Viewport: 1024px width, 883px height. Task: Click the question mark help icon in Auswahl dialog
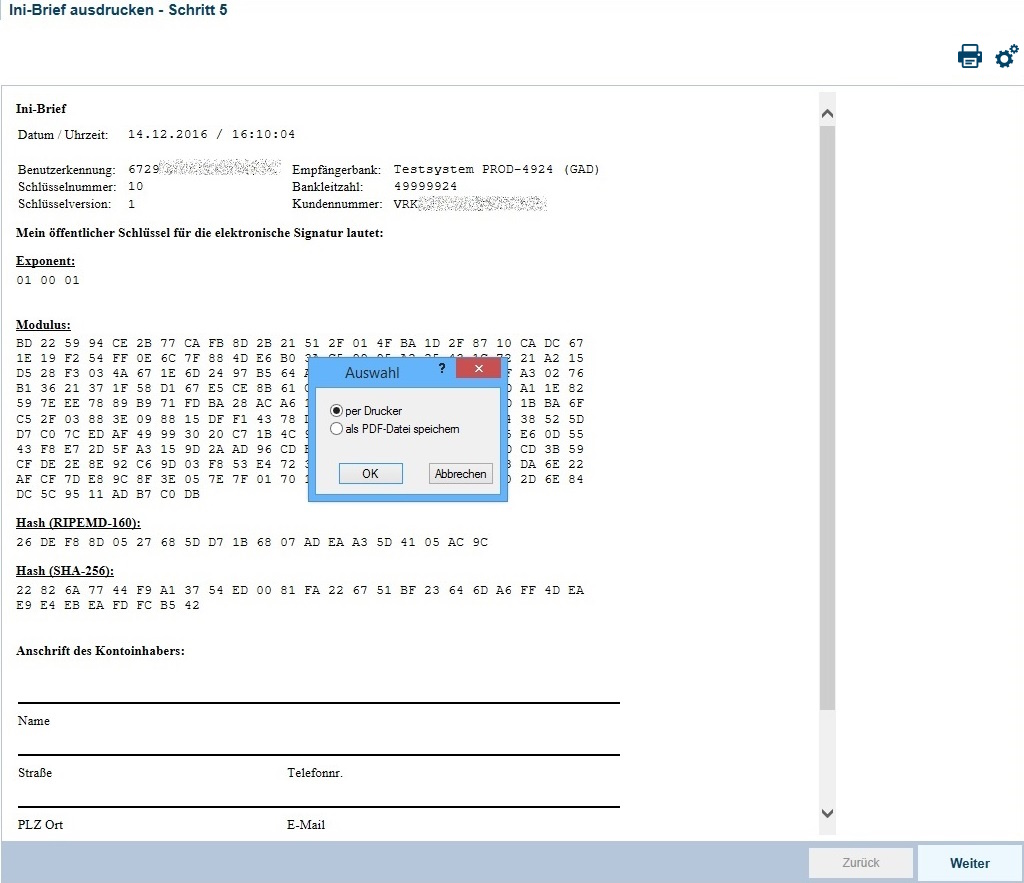click(x=442, y=369)
